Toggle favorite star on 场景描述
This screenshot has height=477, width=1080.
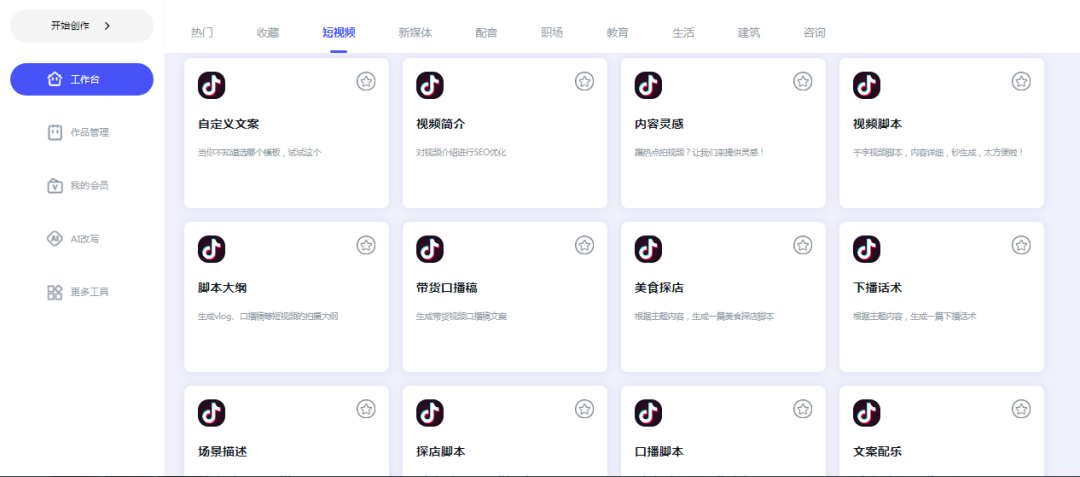tap(366, 409)
